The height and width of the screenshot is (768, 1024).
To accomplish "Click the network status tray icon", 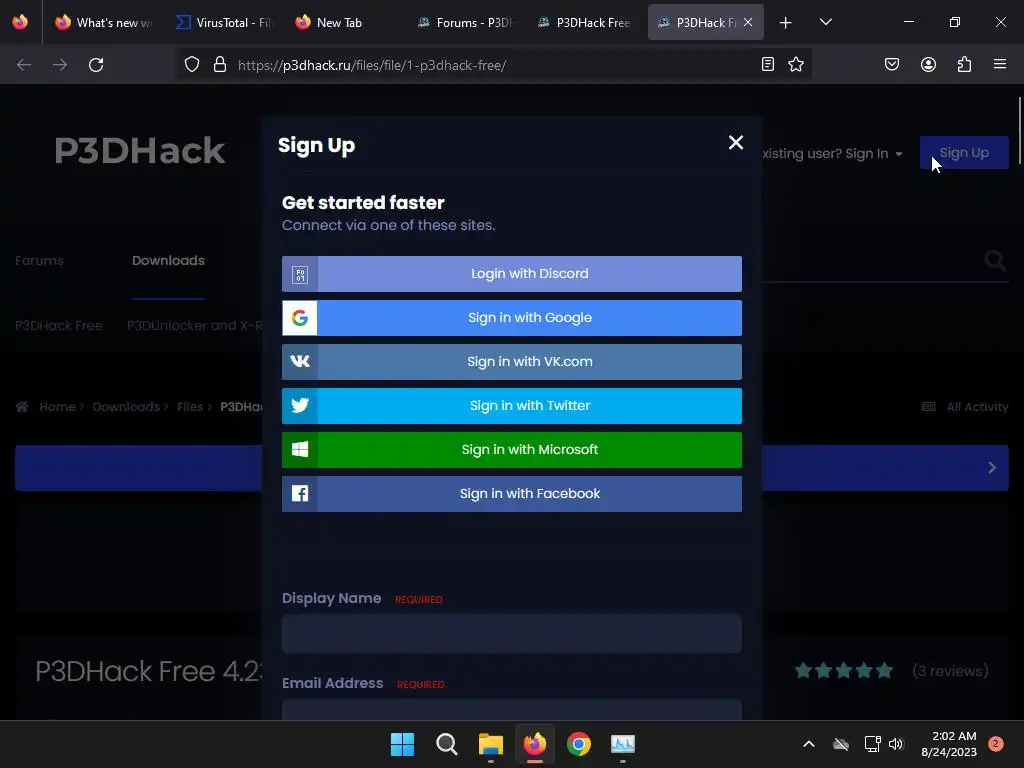I will point(872,744).
